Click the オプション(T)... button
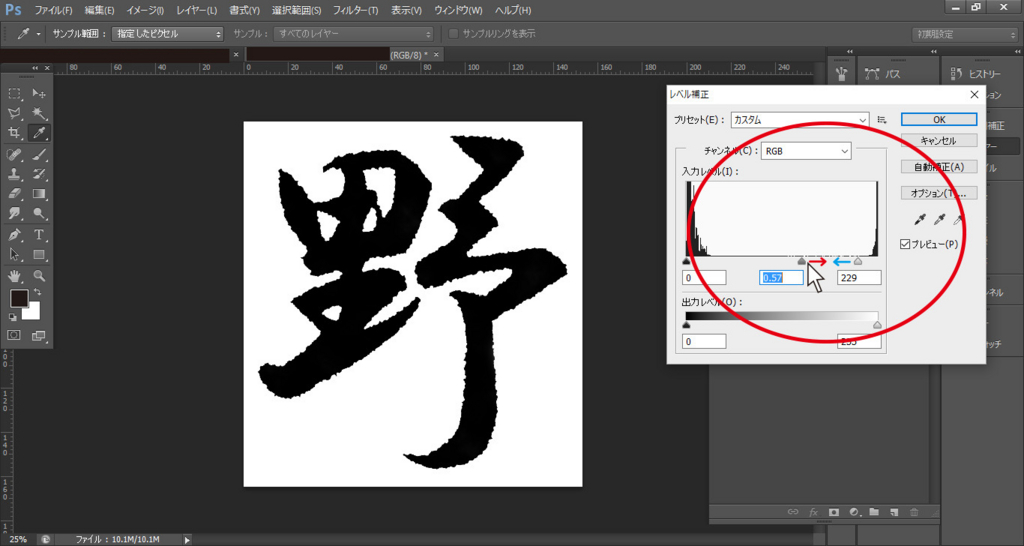 (939, 193)
